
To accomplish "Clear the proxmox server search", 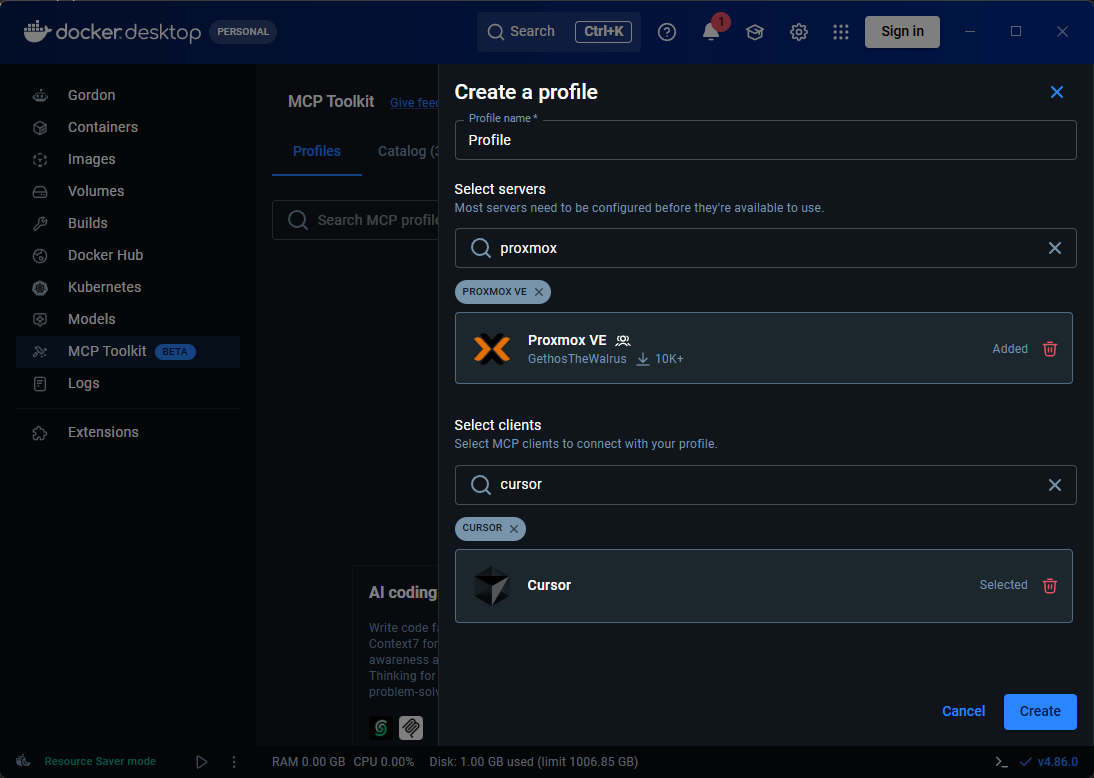I will (1055, 248).
